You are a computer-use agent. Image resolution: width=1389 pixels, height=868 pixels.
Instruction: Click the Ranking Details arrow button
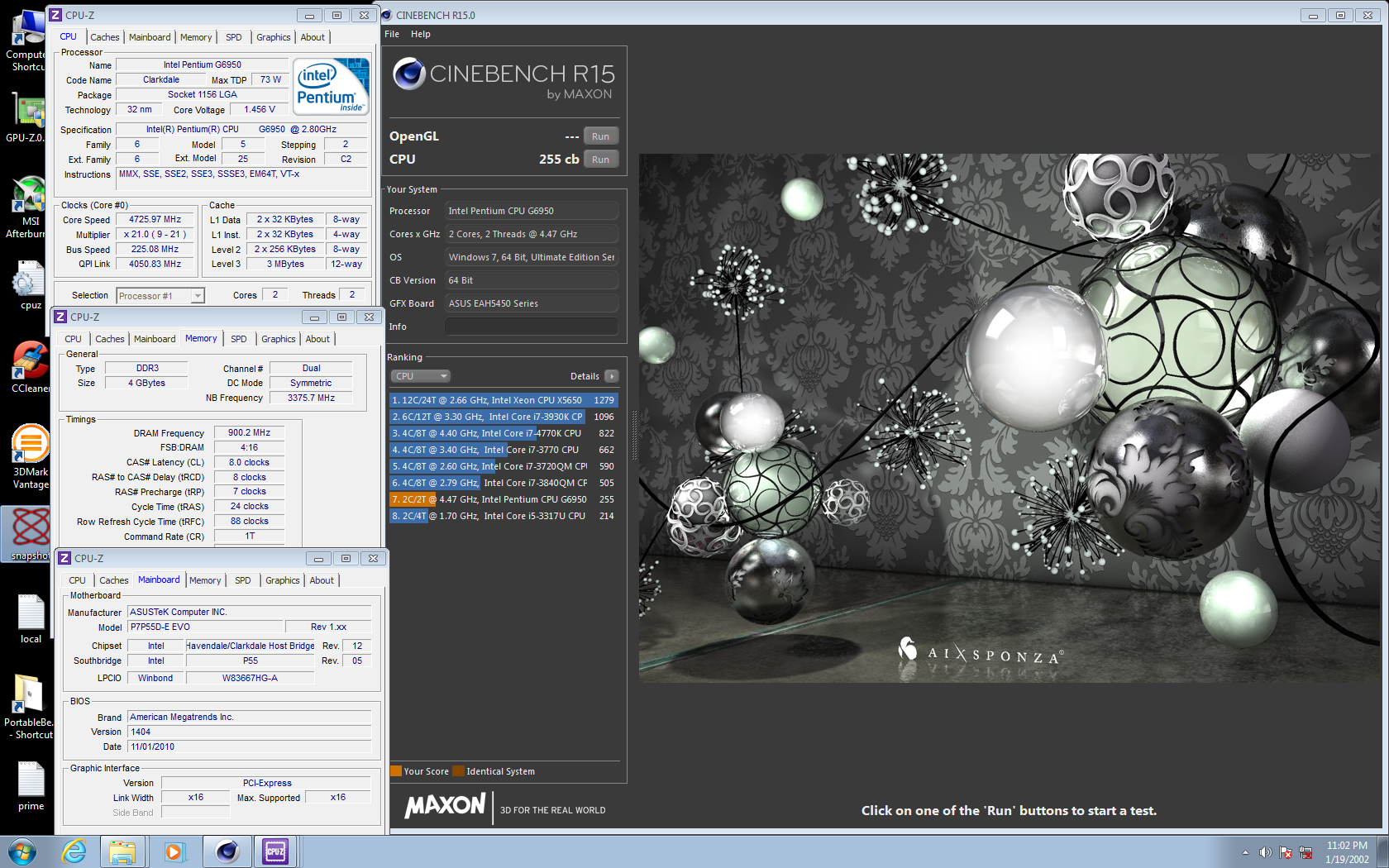[612, 376]
